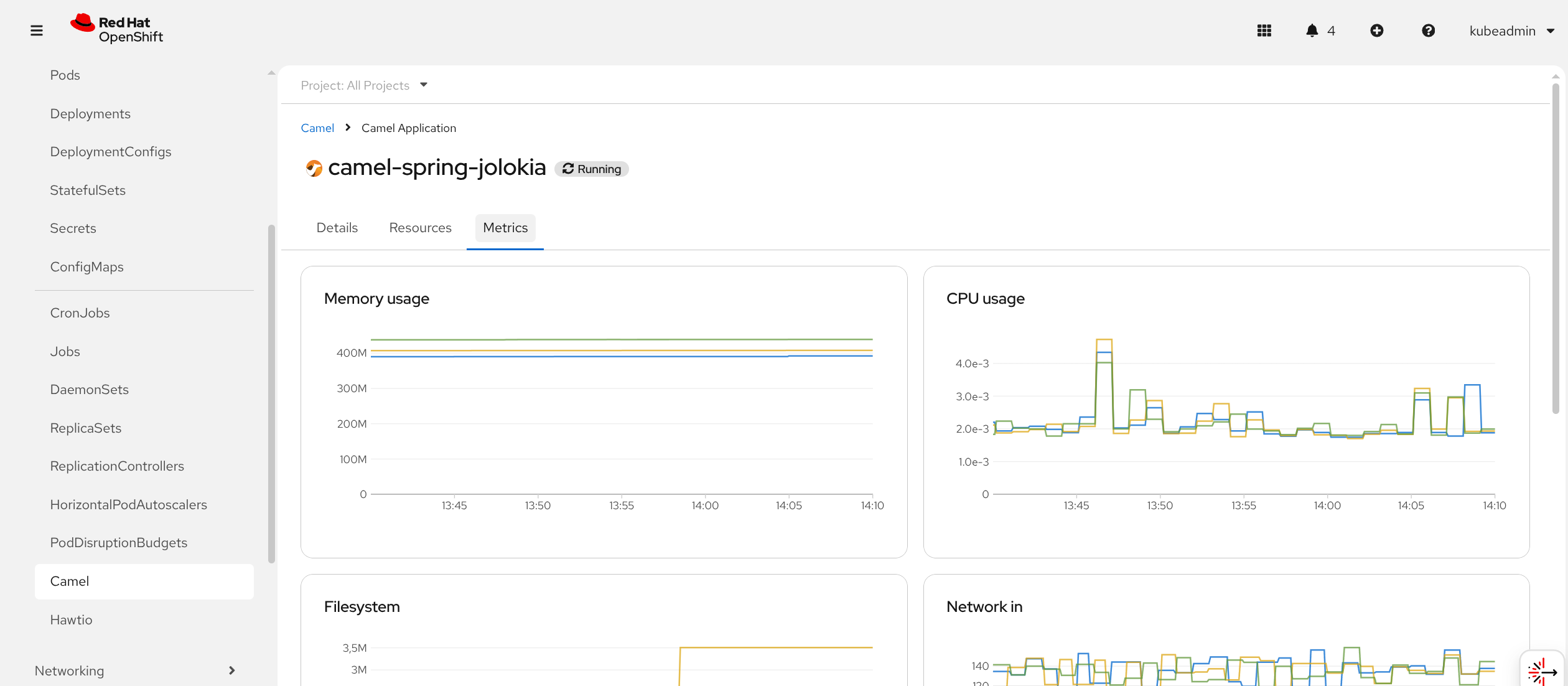
Task: Click the Camel icon beside camel-spring-jolokia
Action: [314, 168]
